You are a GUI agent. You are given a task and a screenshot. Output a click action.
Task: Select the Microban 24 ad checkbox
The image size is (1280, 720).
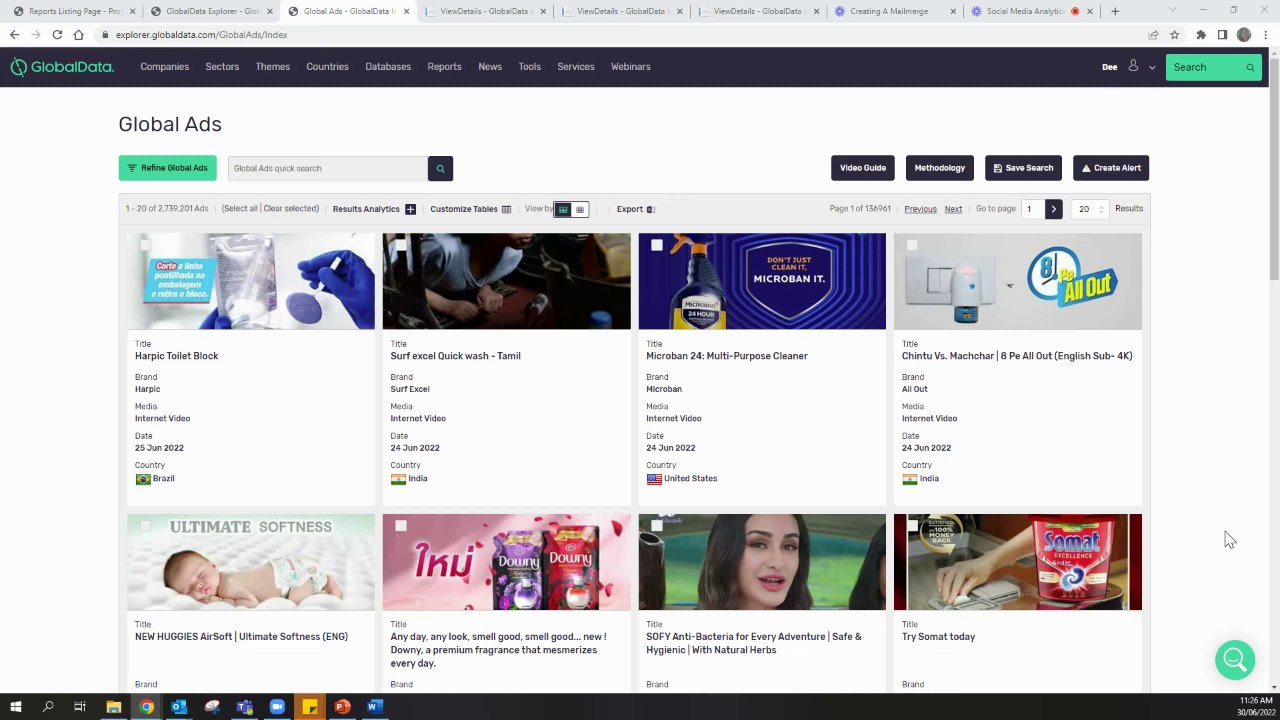(656, 245)
